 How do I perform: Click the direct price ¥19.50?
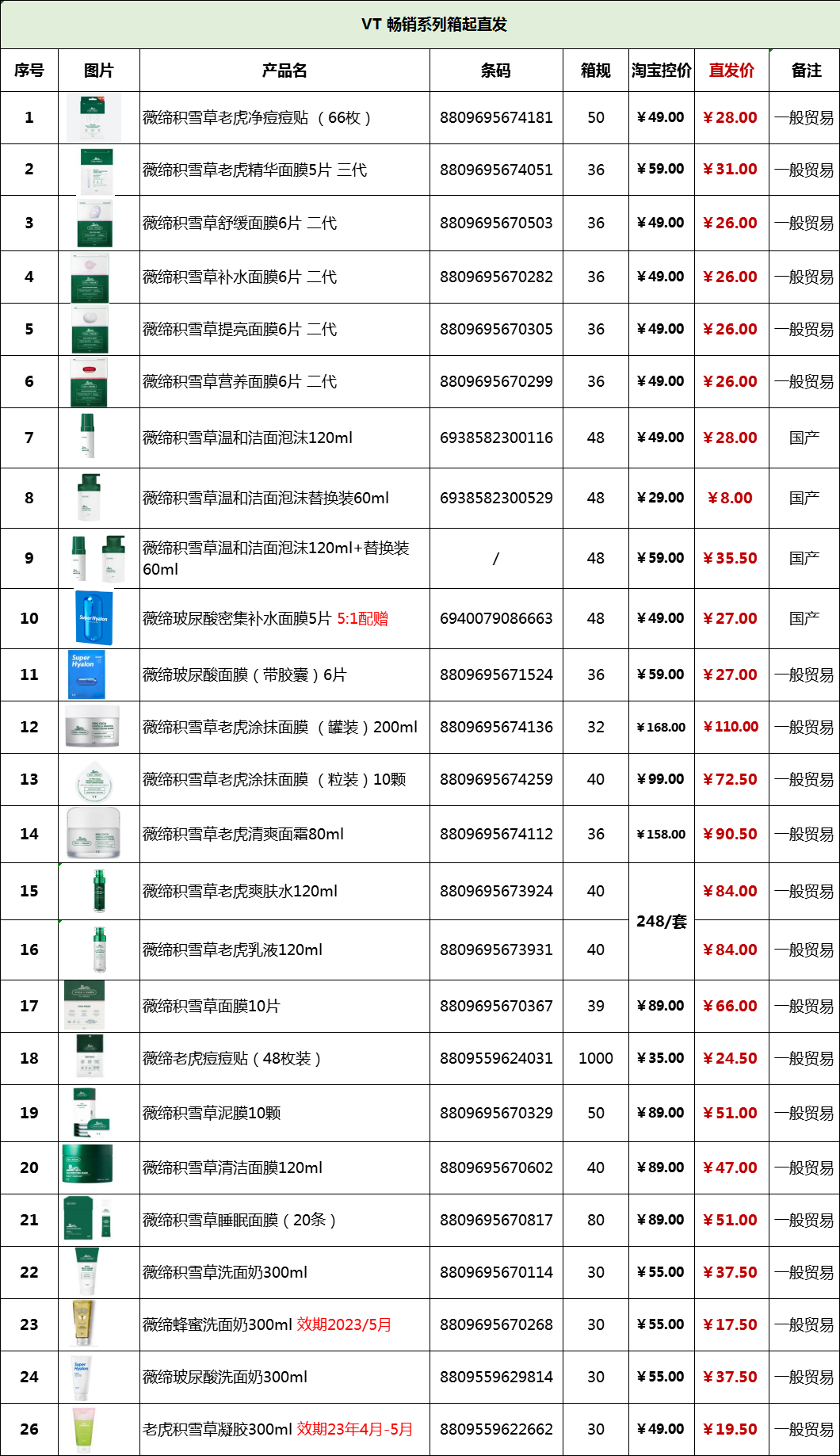731,1429
